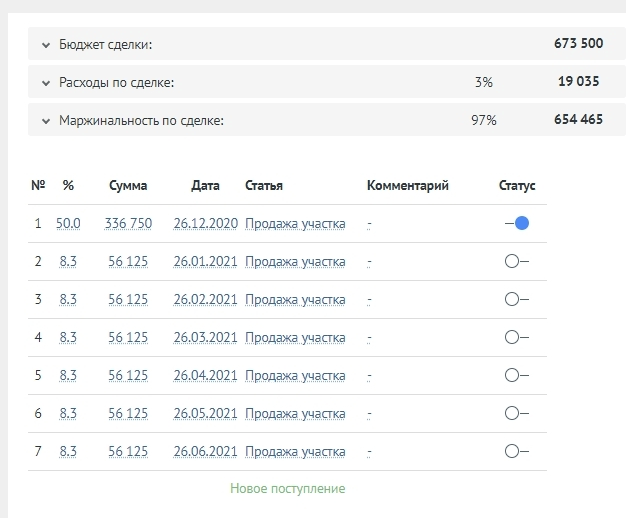
Task: Expand the Маржинальность по сделке section
Action: point(46,121)
